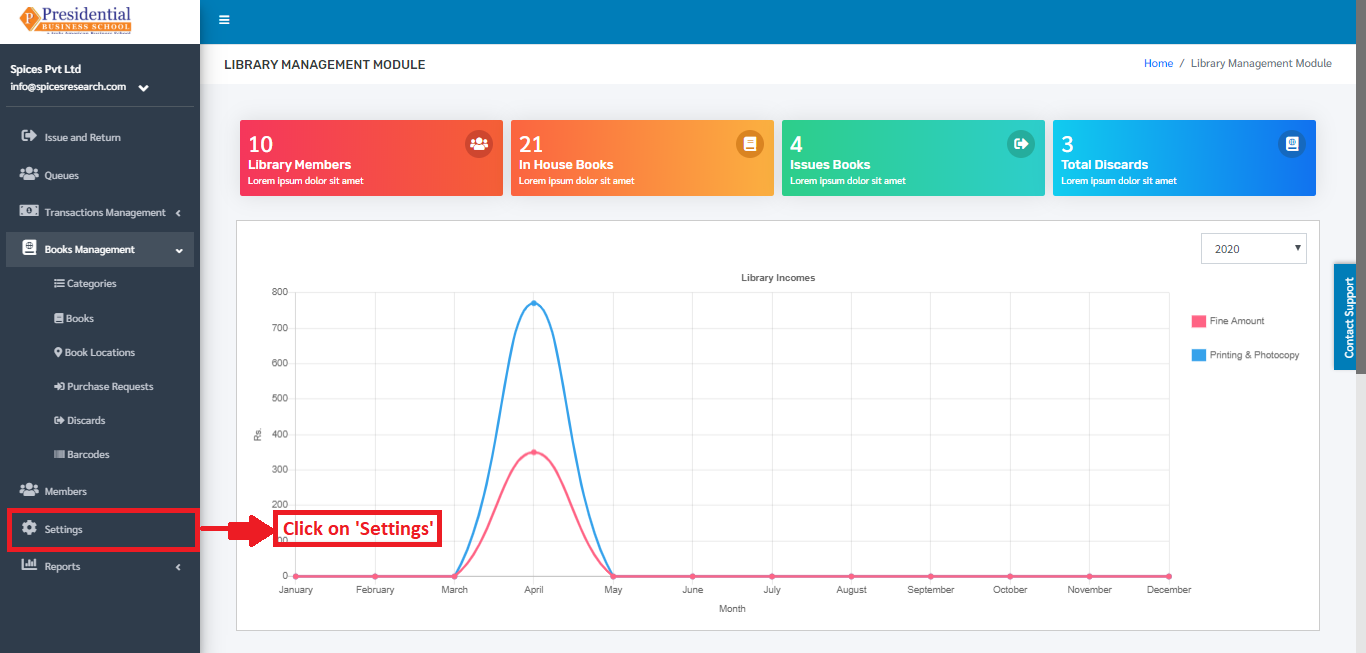Image resolution: width=1366 pixels, height=653 pixels.
Task: Click the Library Members people icon
Action: (479, 144)
